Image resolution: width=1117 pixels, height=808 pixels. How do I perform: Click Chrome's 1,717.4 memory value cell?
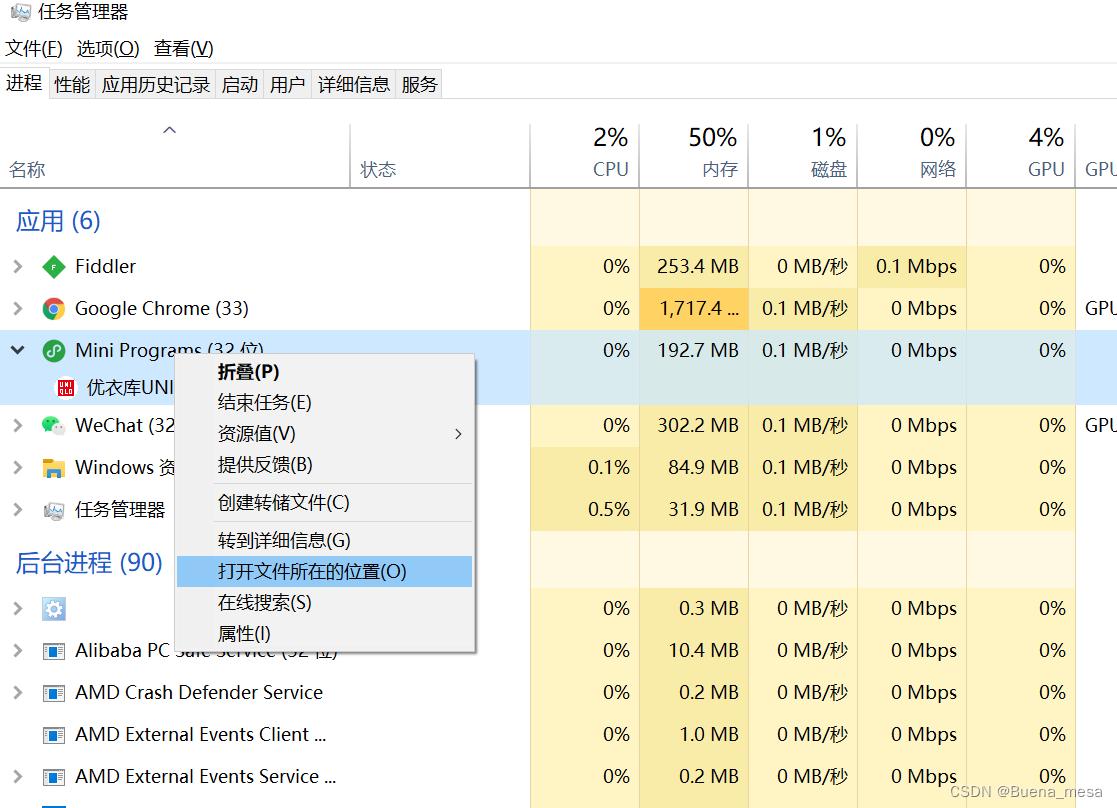click(x=694, y=309)
